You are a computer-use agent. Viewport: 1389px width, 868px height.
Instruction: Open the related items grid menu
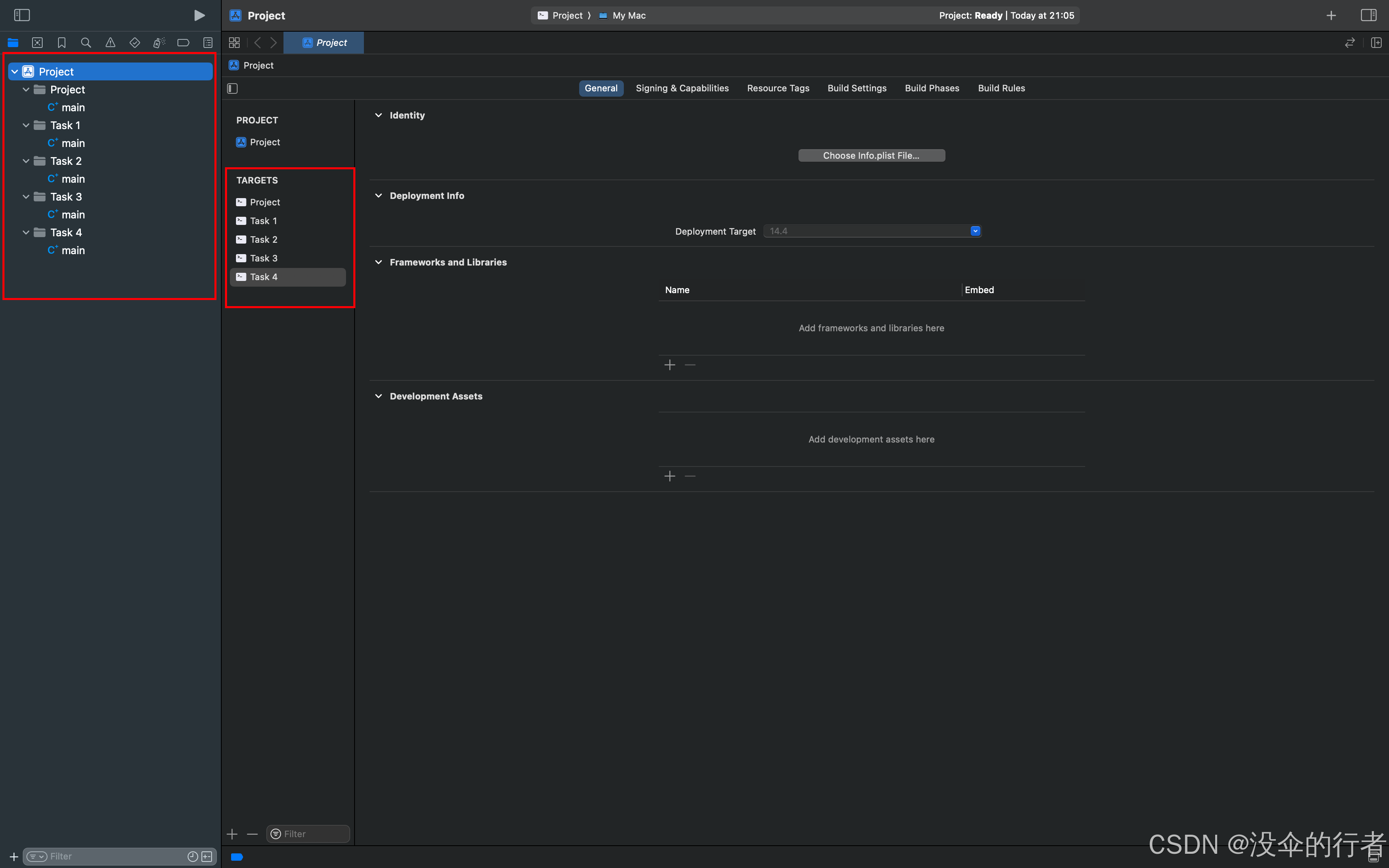point(234,43)
